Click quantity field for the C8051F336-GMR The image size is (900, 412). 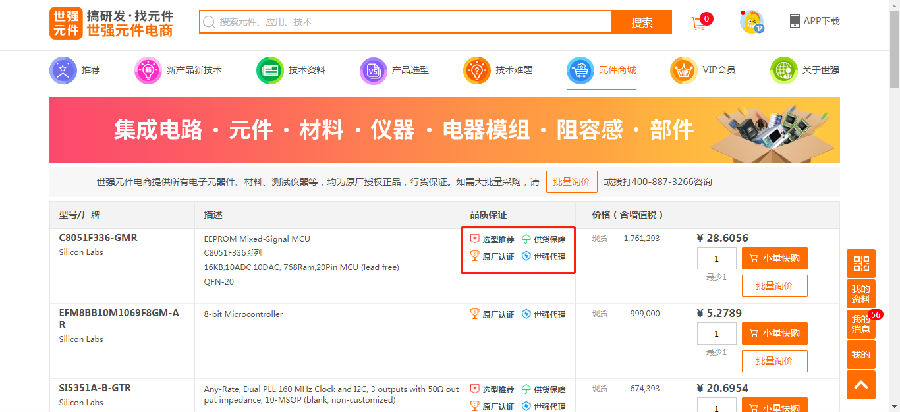pos(716,258)
